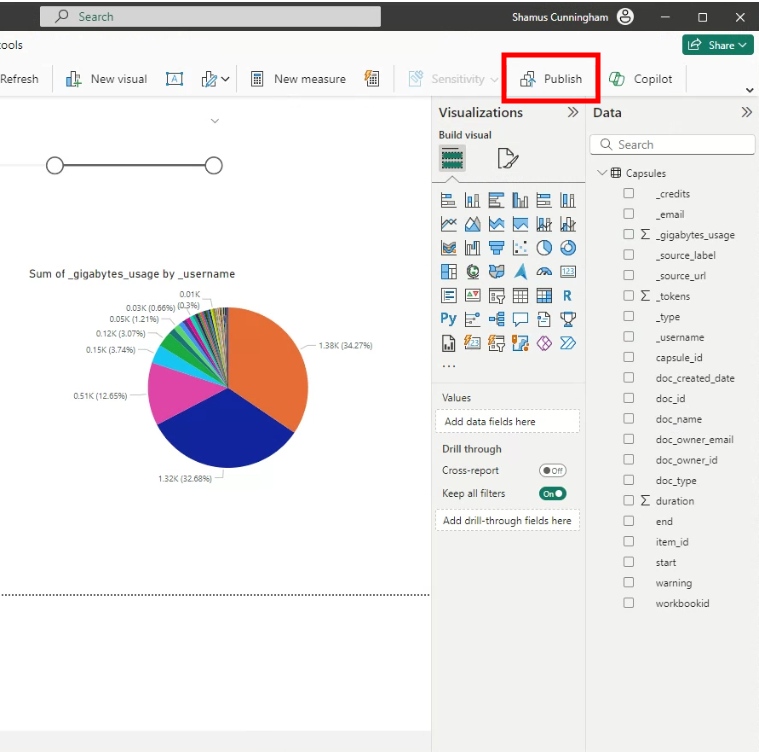Select the funnel chart visualization
Image resolution: width=759 pixels, height=753 pixels.
(x=496, y=248)
